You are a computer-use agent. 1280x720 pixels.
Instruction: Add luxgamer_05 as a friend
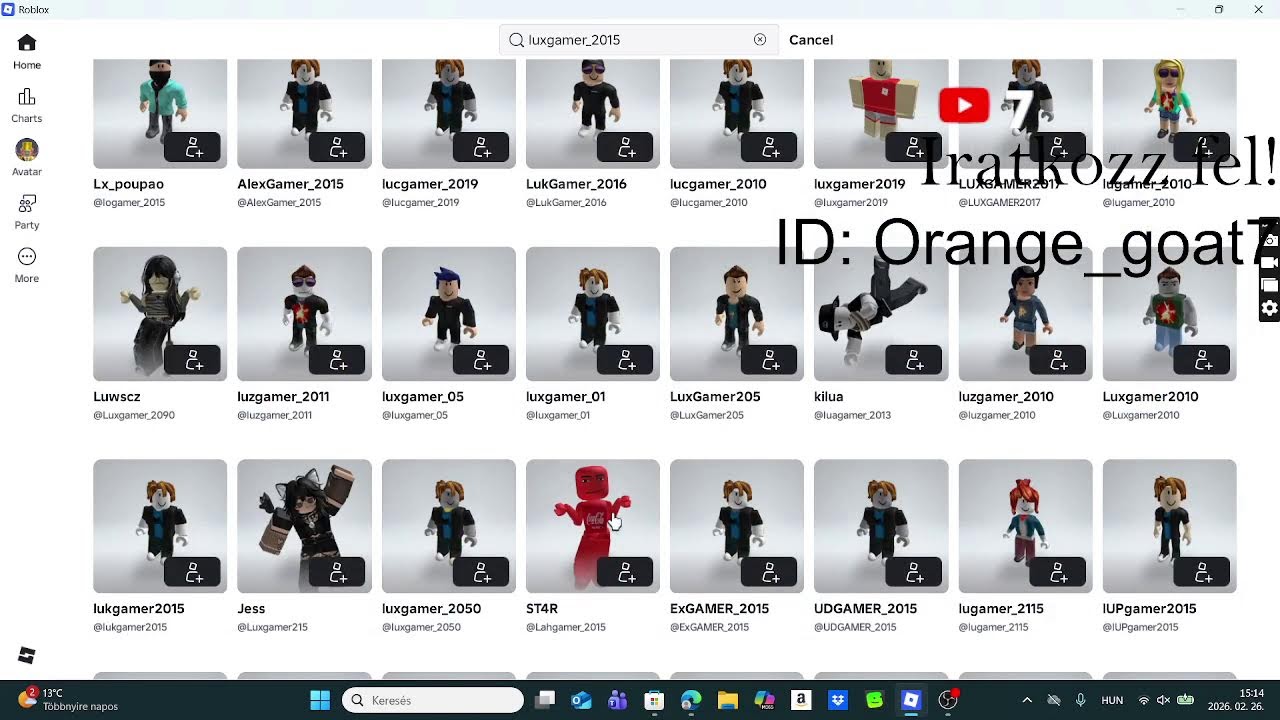point(482,360)
